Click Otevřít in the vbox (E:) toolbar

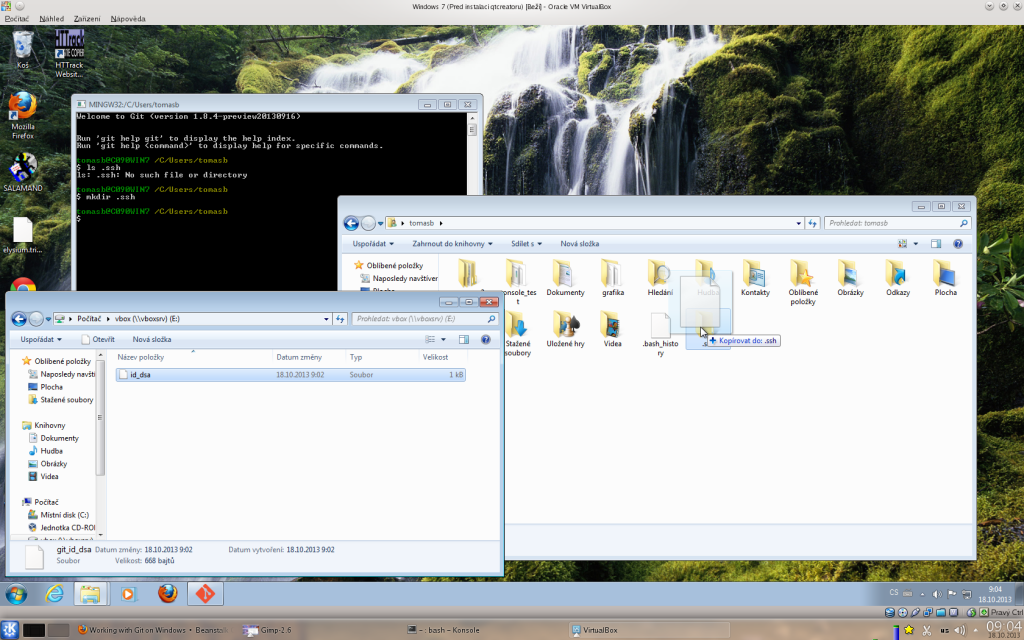[98, 340]
